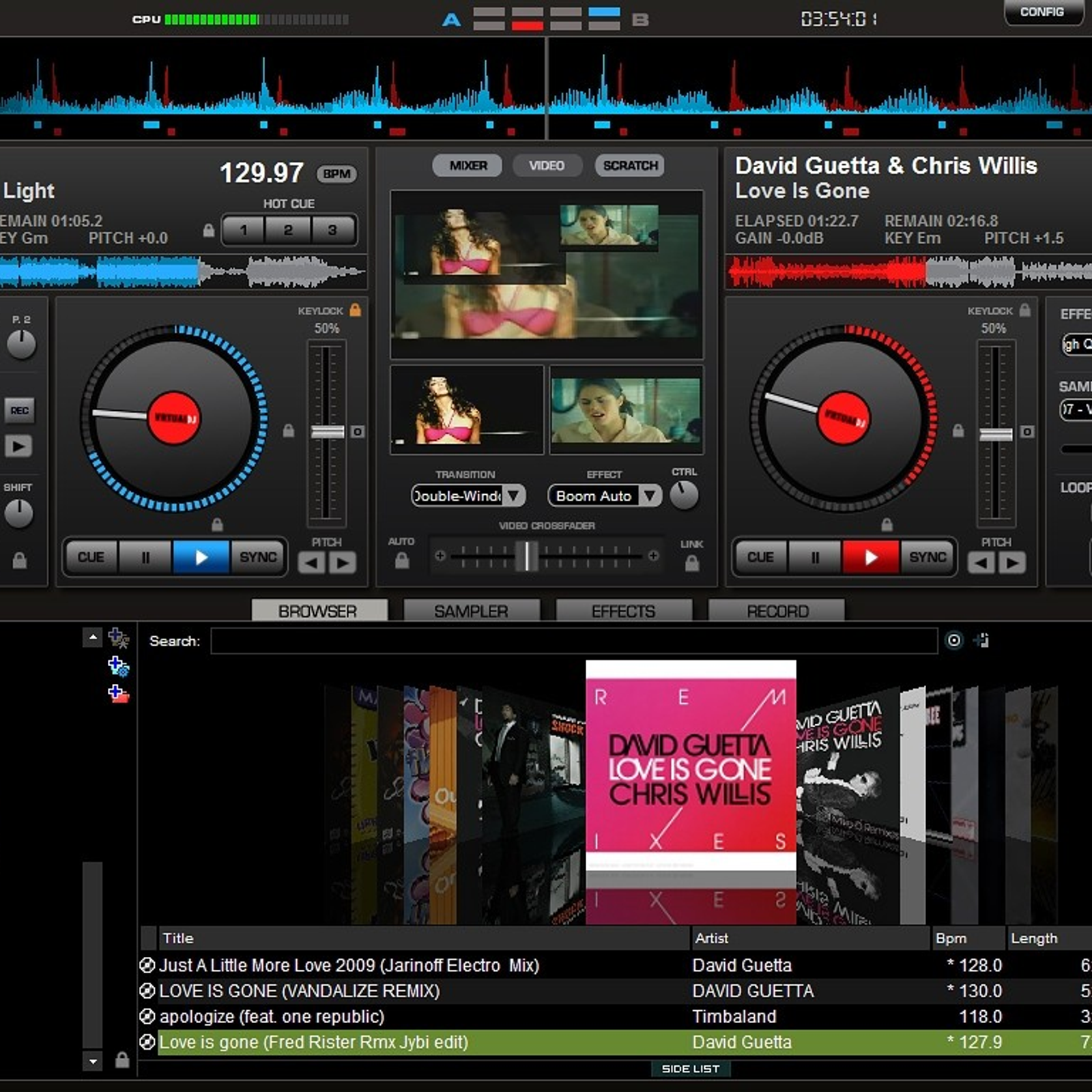Click sampler play button below REC

tap(18, 446)
